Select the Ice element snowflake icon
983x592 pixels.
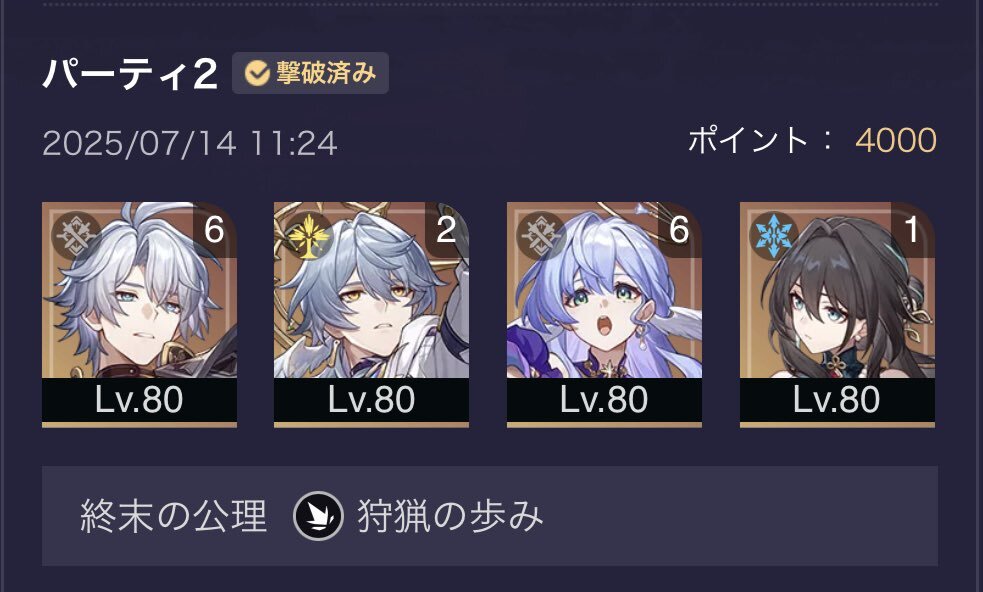(x=773, y=236)
